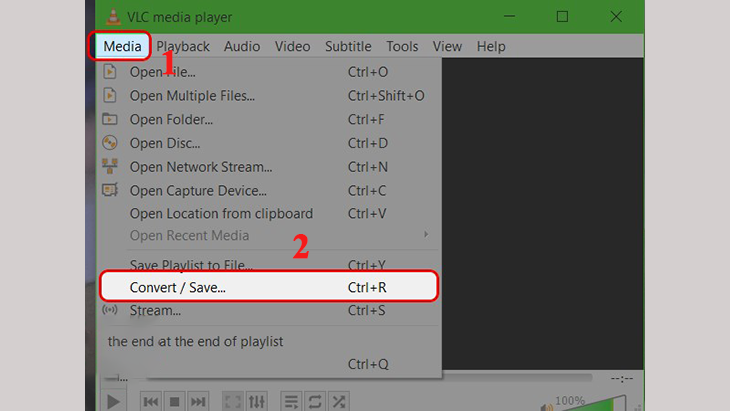Show the playlist via its icon

[x=291, y=401]
